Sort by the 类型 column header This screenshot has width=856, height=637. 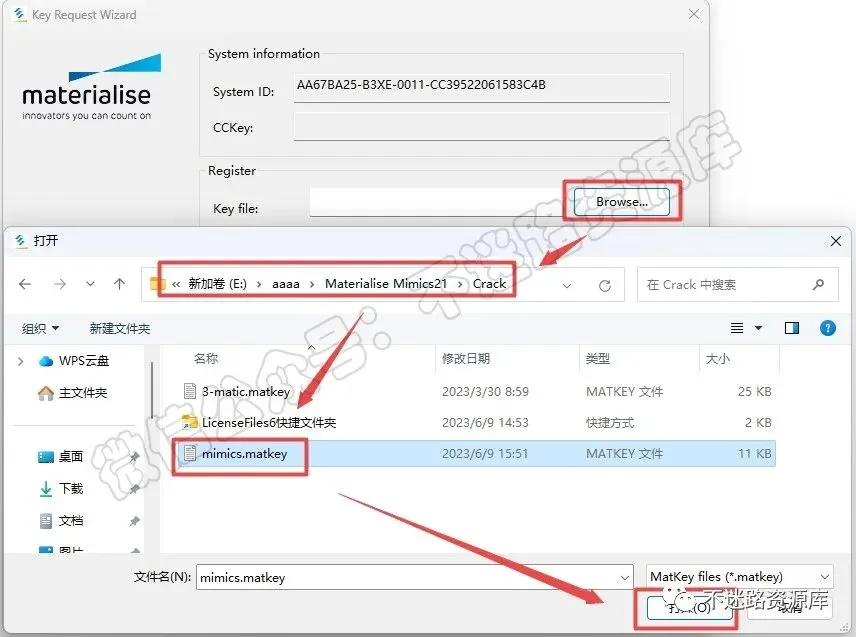tap(598, 359)
